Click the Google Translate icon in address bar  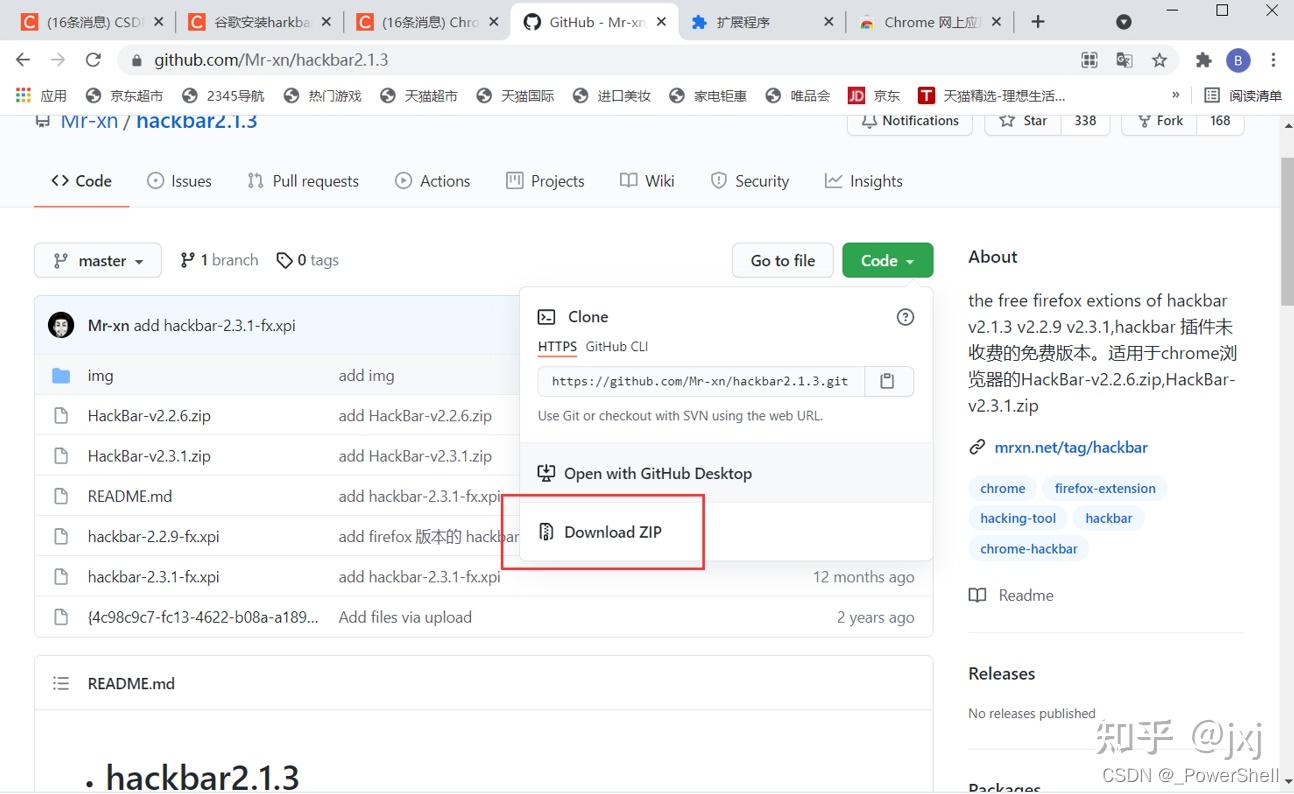point(1125,60)
